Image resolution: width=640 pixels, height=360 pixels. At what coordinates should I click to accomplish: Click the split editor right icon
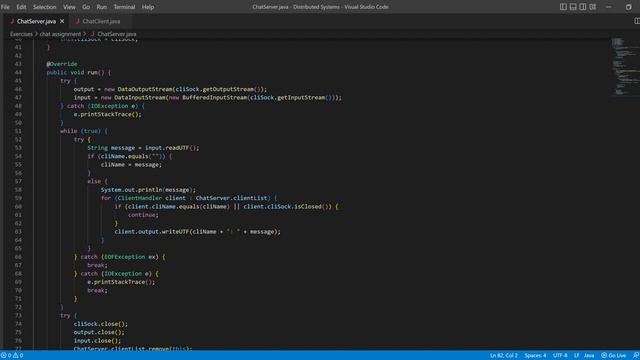point(636,21)
